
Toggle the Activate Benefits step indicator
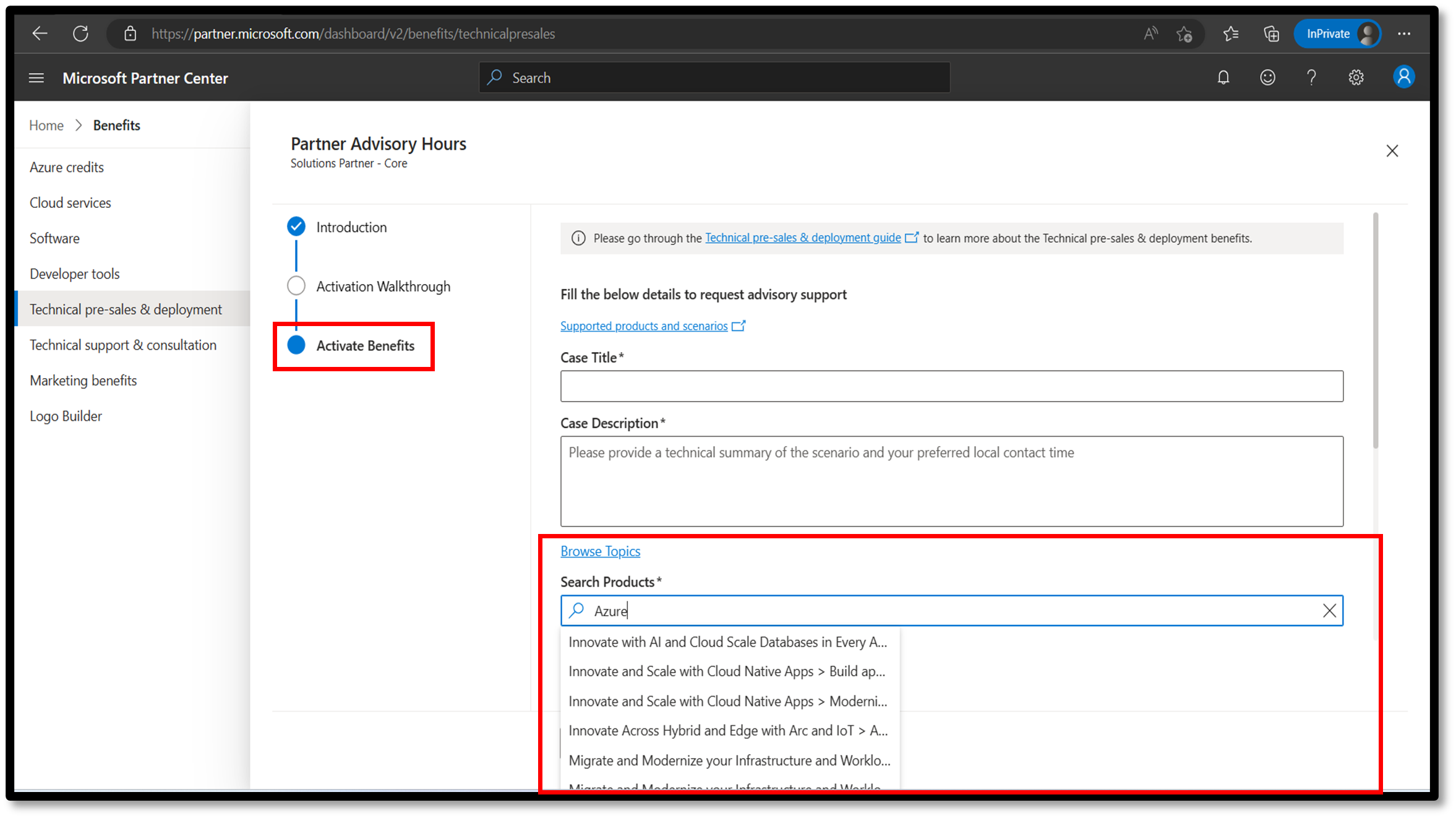(x=295, y=345)
